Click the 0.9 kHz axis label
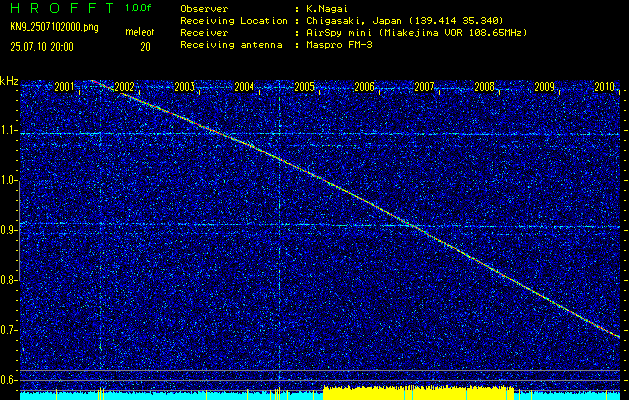This screenshot has height=400, width=629. pyautogui.click(x=8, y=230)
